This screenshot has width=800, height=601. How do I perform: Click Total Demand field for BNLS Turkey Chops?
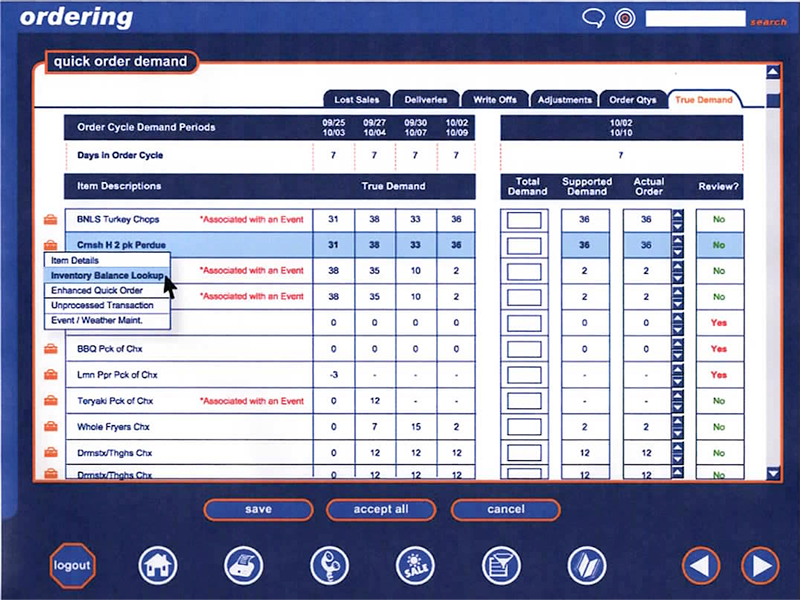(x=524, y=220)
